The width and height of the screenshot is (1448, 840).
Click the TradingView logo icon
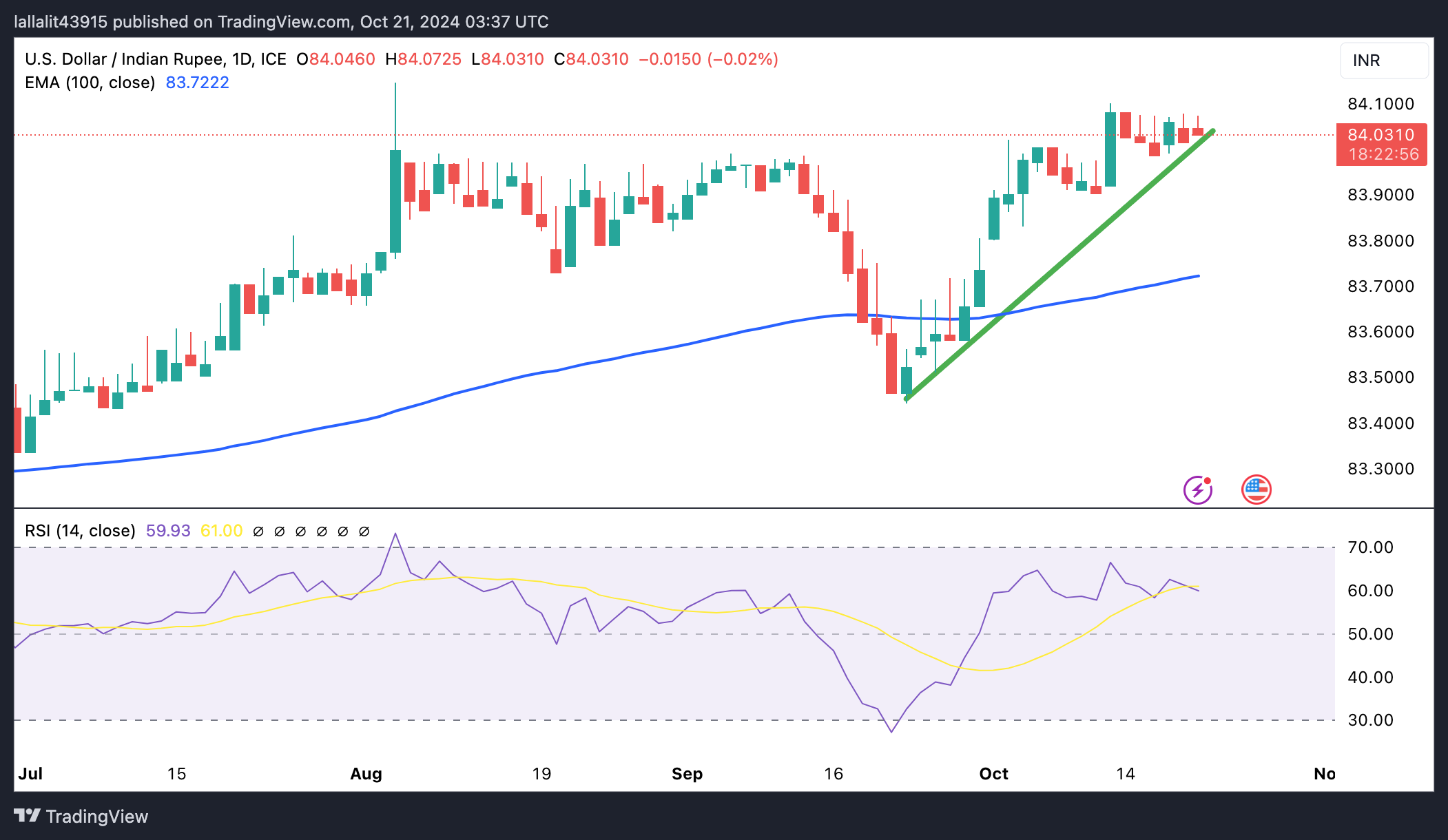(x=28, y=816)
